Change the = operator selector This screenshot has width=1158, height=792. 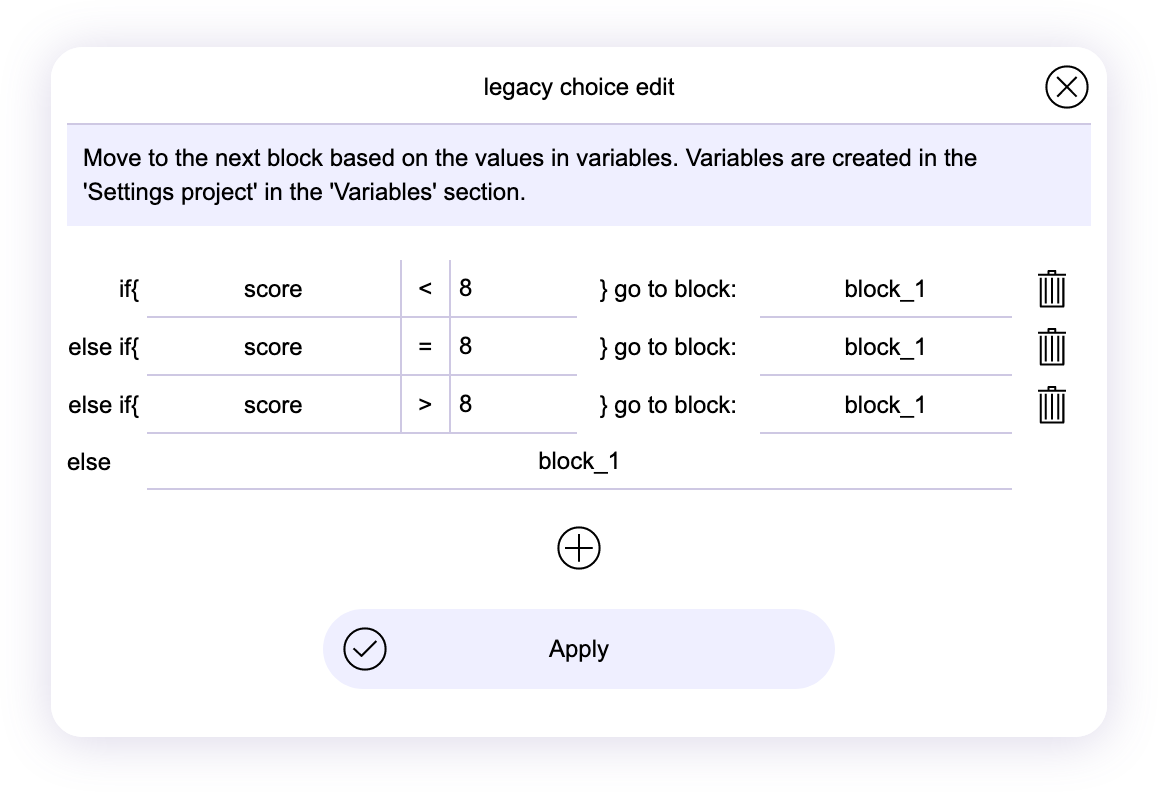coord(425,348)
